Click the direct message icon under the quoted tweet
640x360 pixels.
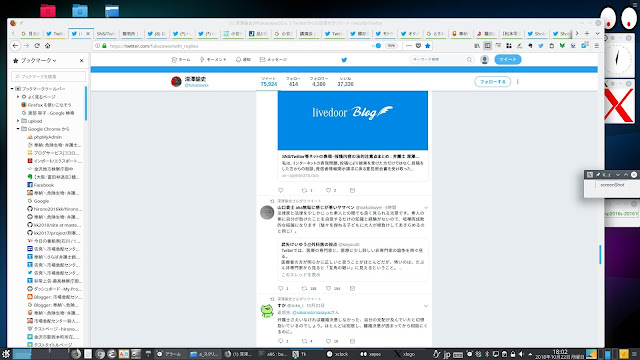[x=352, y=288]
